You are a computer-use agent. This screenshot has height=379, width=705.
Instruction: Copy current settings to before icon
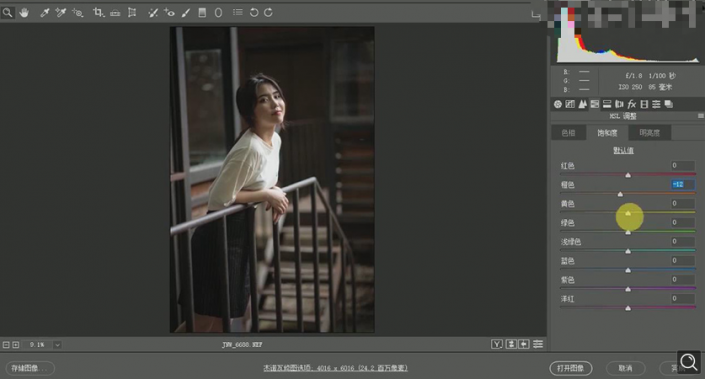point(524,344)
